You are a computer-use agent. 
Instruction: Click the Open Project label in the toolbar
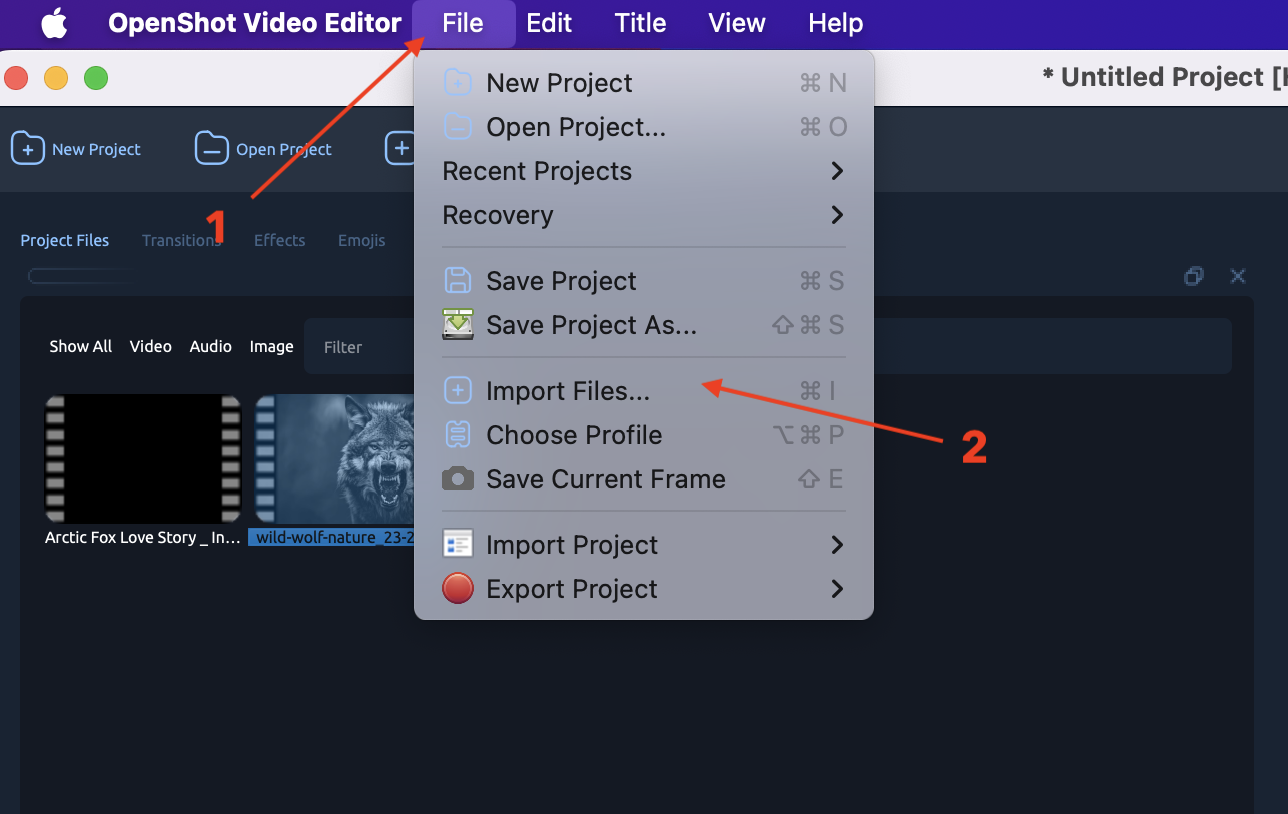click(x=284, y=149)
